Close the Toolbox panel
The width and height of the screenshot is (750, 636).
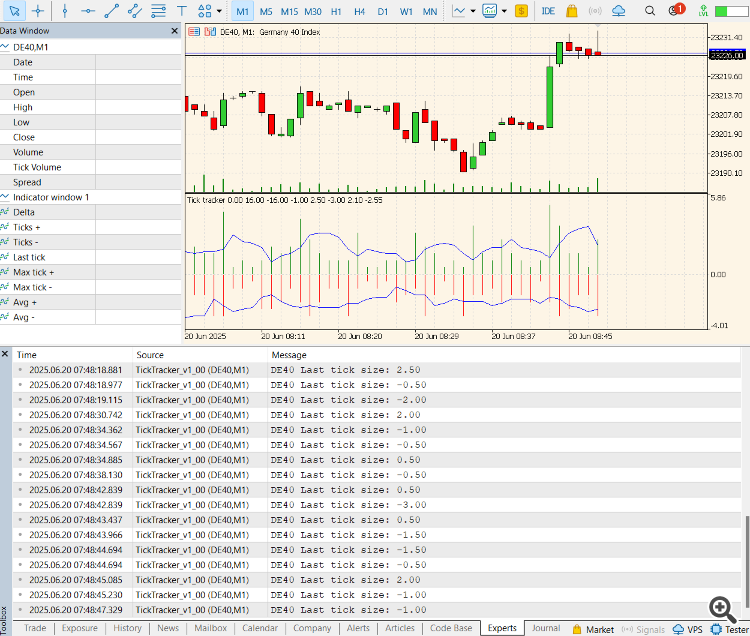(x=5, y=354)
